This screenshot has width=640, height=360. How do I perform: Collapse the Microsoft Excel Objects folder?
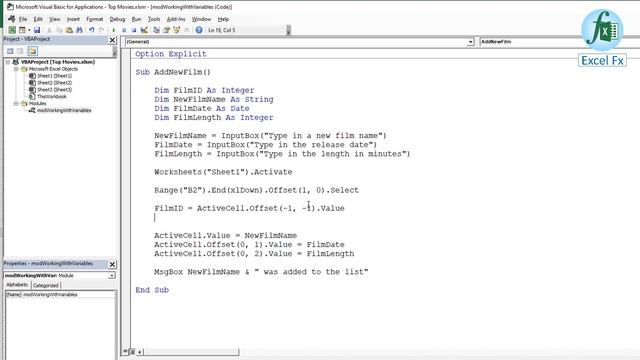point(16,69)
